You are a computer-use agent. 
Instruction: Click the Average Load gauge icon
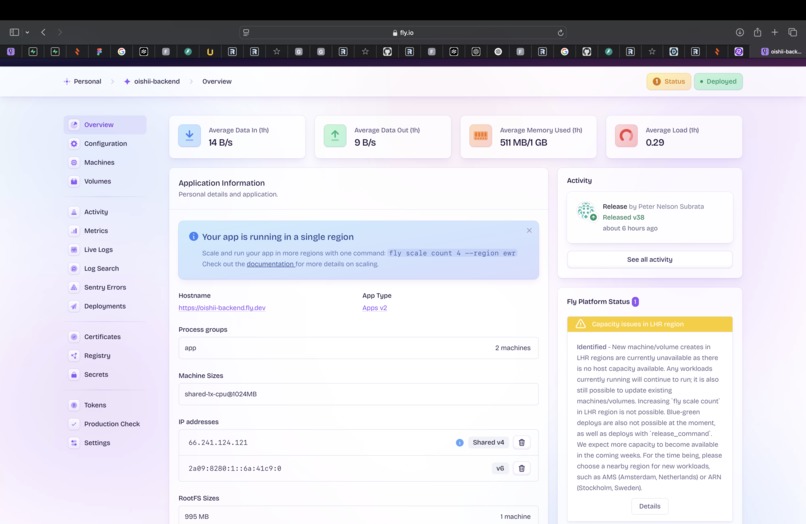[626, 136]
